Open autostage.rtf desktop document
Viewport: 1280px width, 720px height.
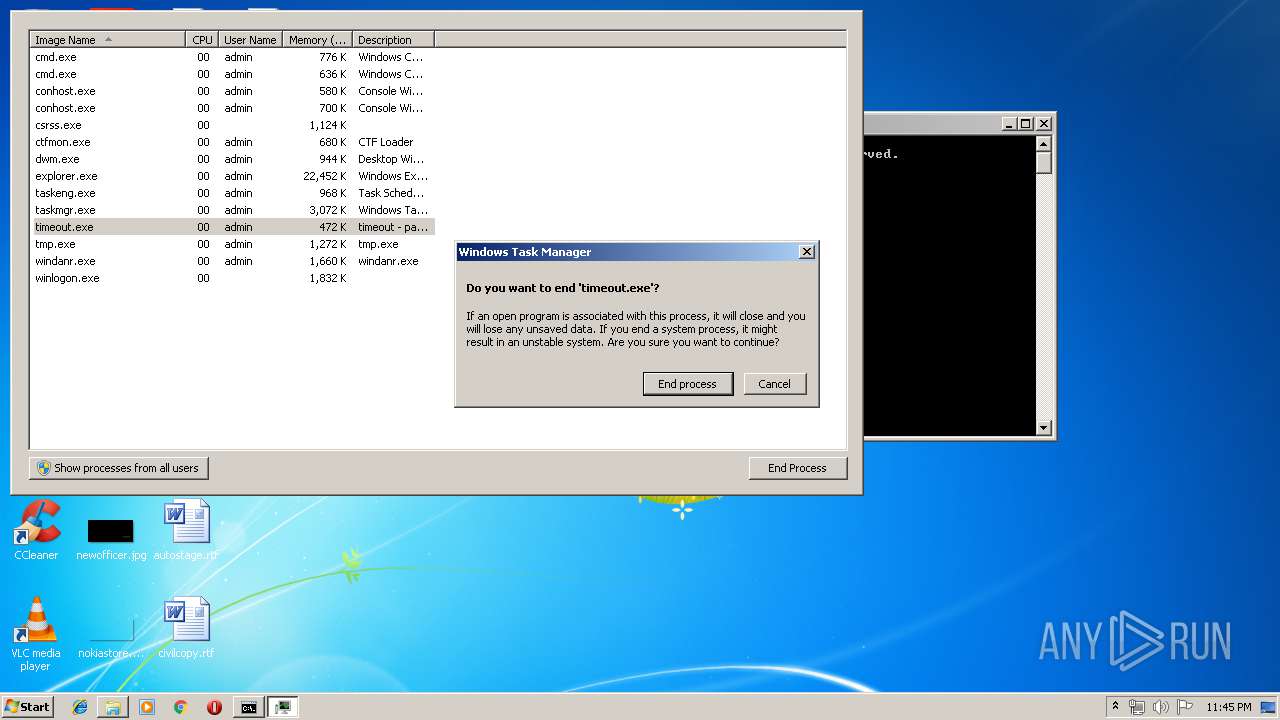click(x=186, y=530)
